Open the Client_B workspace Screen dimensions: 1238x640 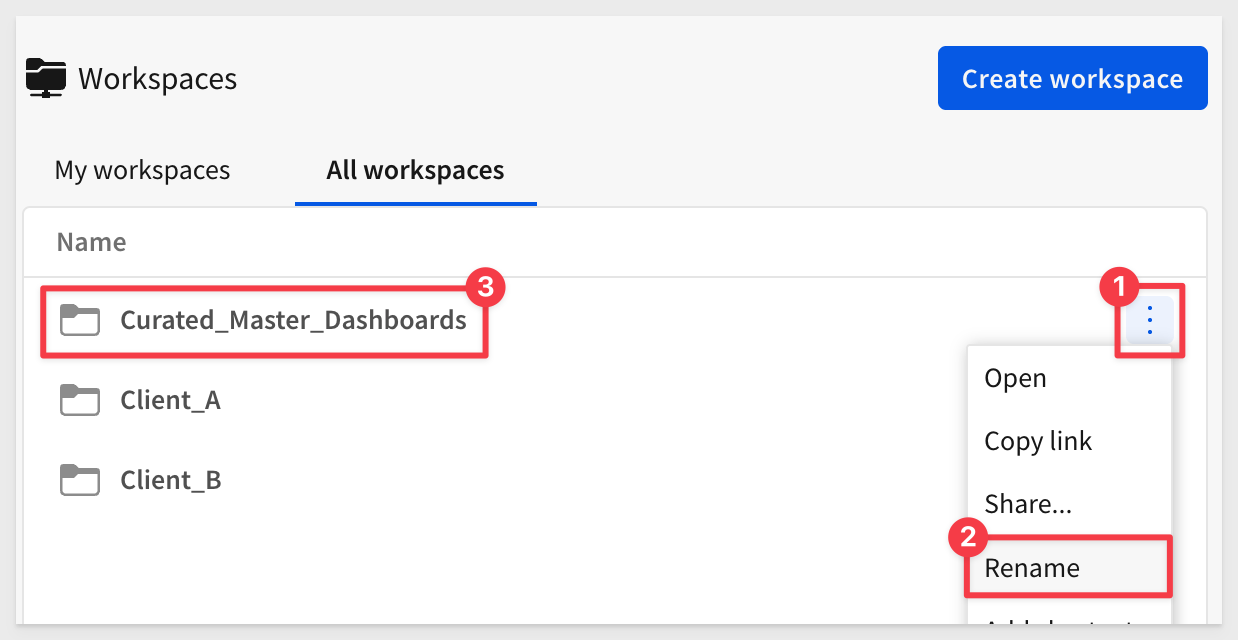tap(170, 480)
